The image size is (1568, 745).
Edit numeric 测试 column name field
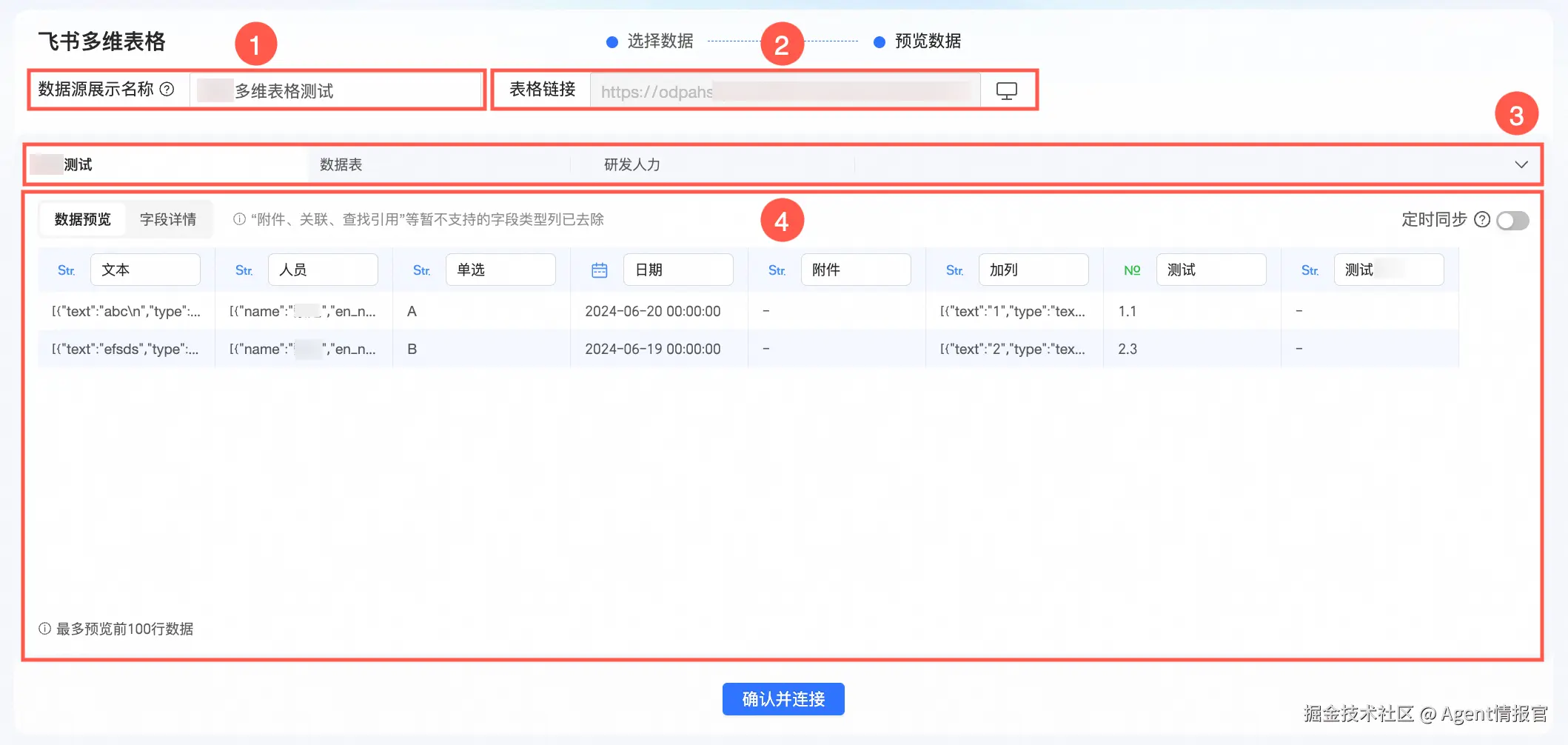[1211, 270]
